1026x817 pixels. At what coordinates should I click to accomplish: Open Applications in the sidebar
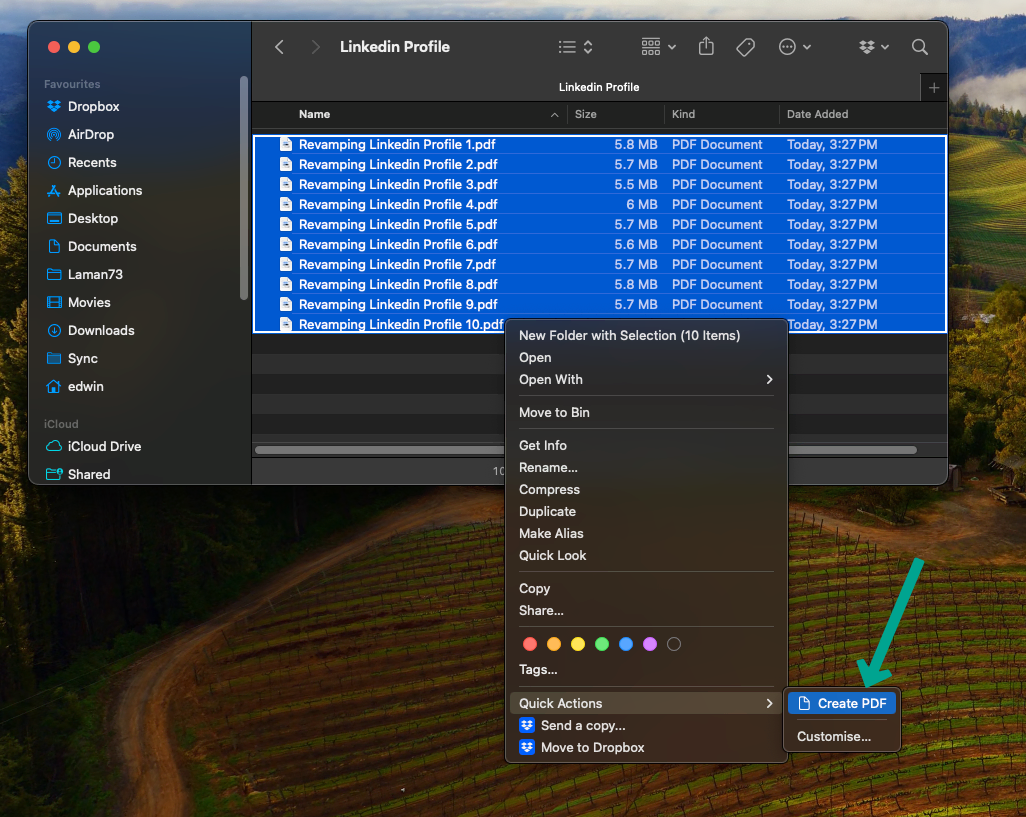pyautogui.click(x=105, y=191)
